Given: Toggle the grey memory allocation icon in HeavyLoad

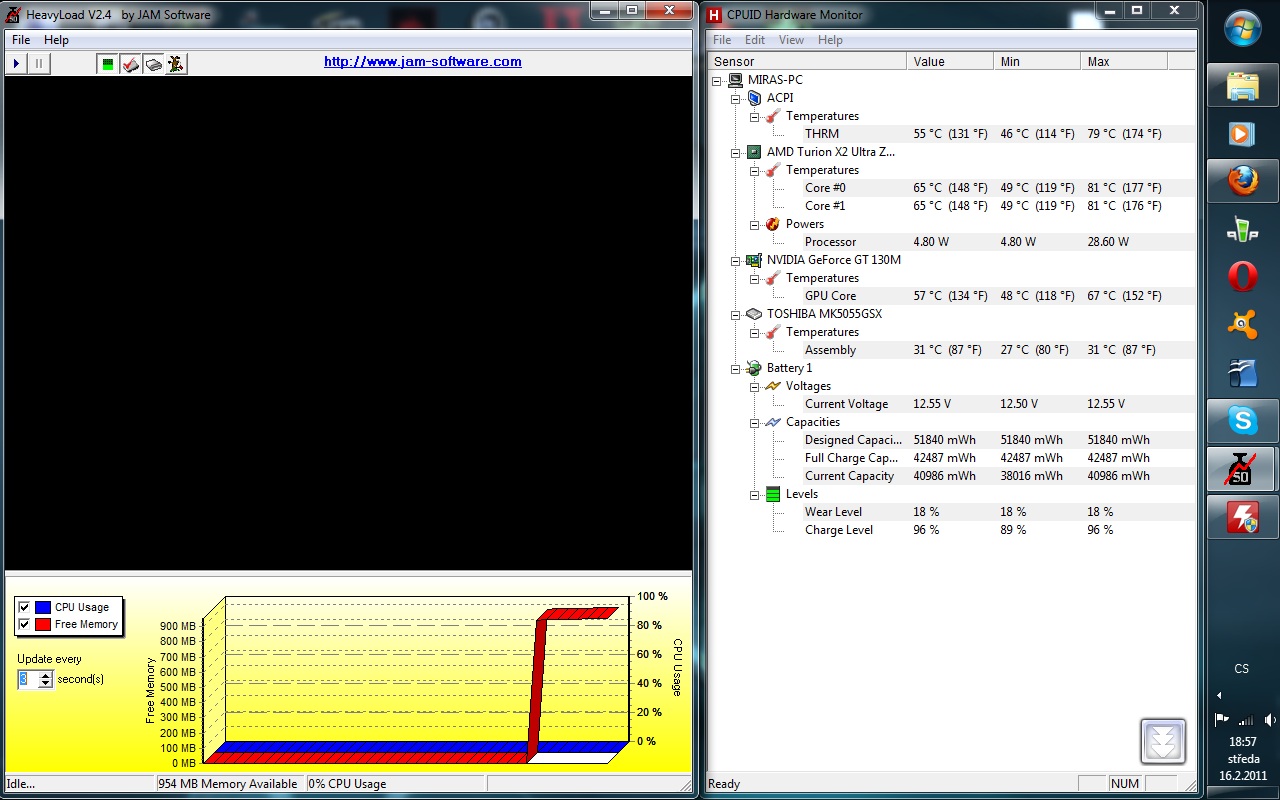Looking at the screenshot, I should click(153, 64).
